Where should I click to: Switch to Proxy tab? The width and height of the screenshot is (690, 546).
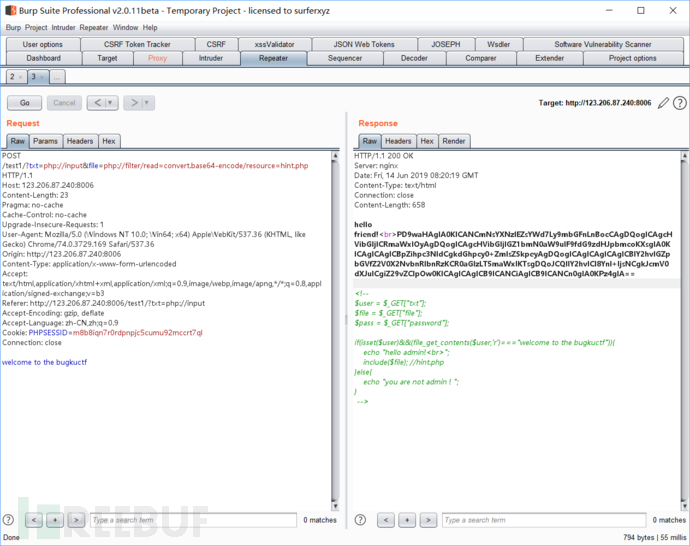158,58
